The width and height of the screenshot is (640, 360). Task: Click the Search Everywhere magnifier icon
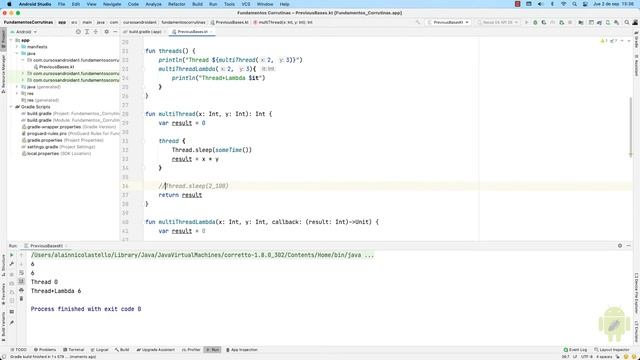[x=627, y=22]
